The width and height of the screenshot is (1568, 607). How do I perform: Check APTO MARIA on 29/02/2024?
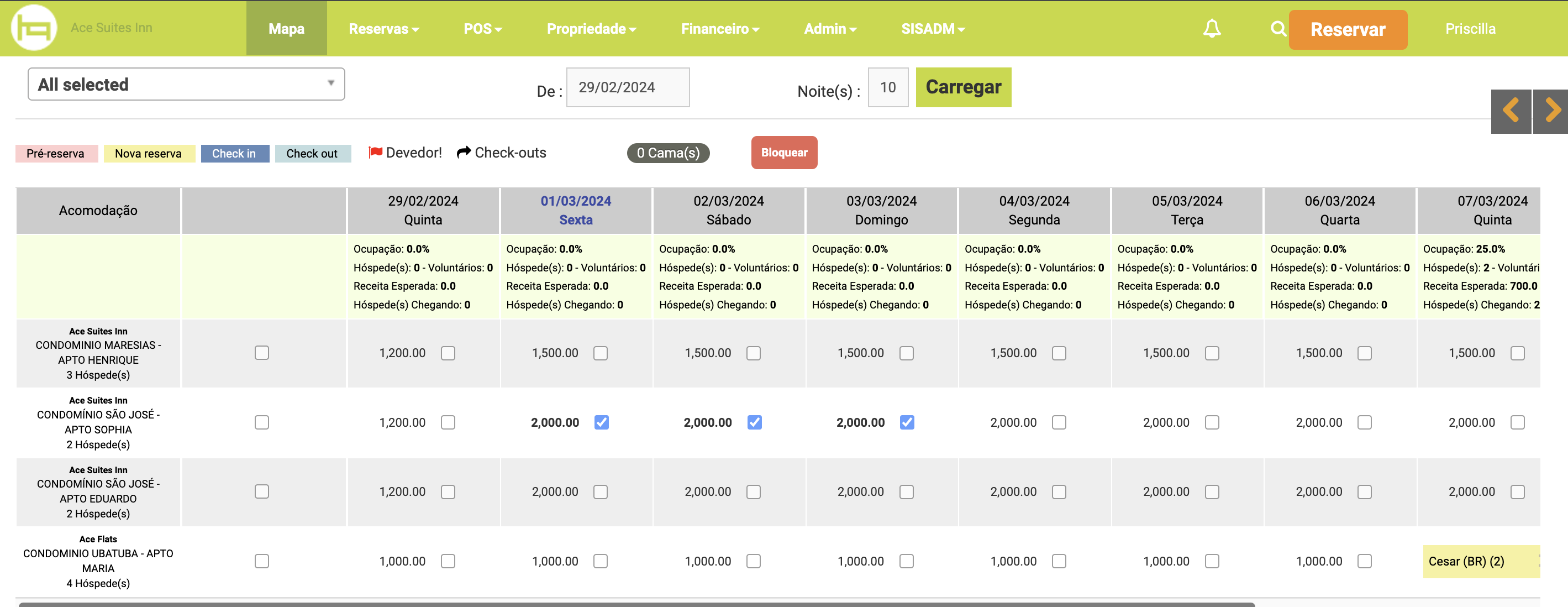click(448, 561)
